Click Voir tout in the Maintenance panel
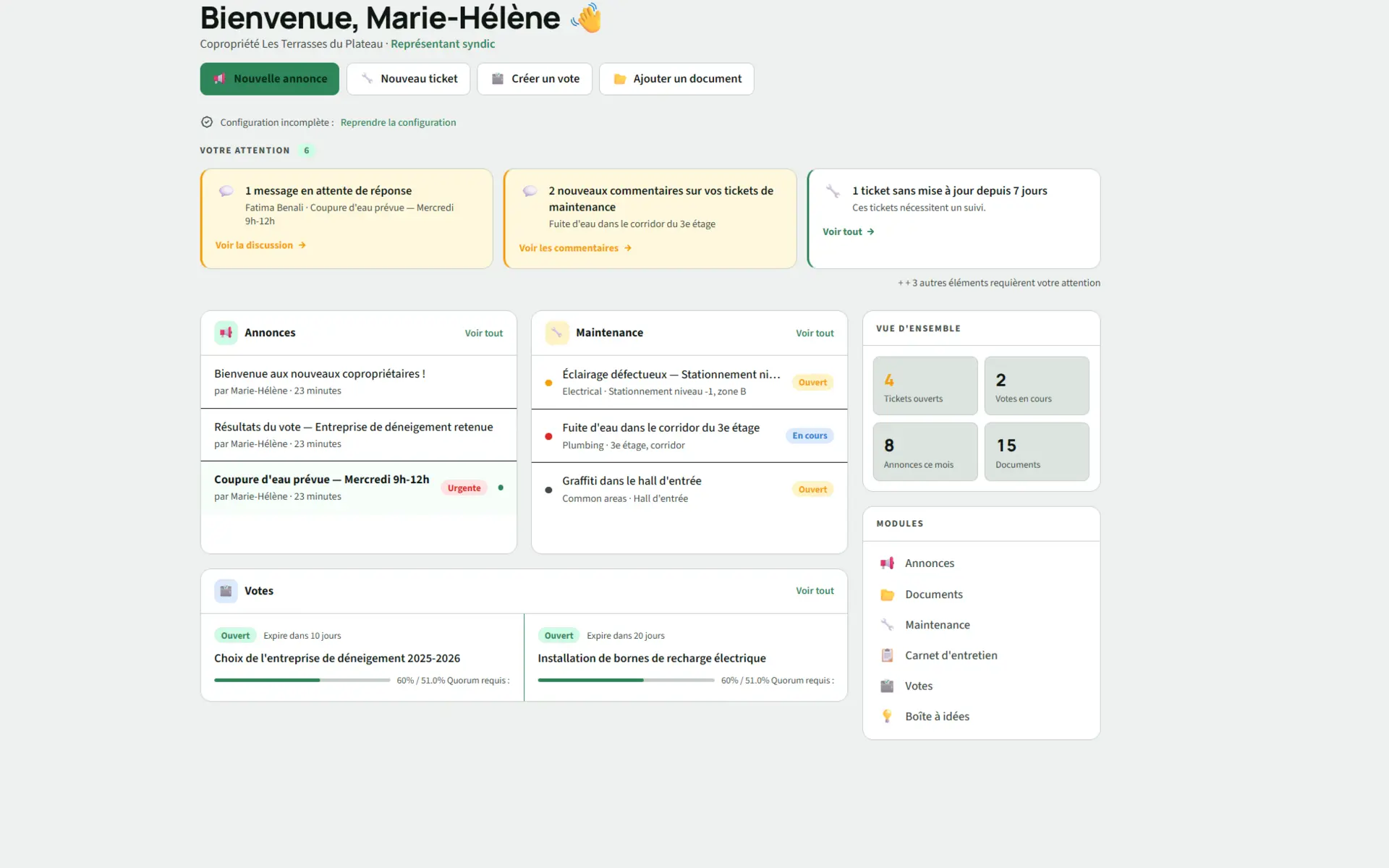The height and width of the screenshot is (868, 1389). click(x=814, y=333)
